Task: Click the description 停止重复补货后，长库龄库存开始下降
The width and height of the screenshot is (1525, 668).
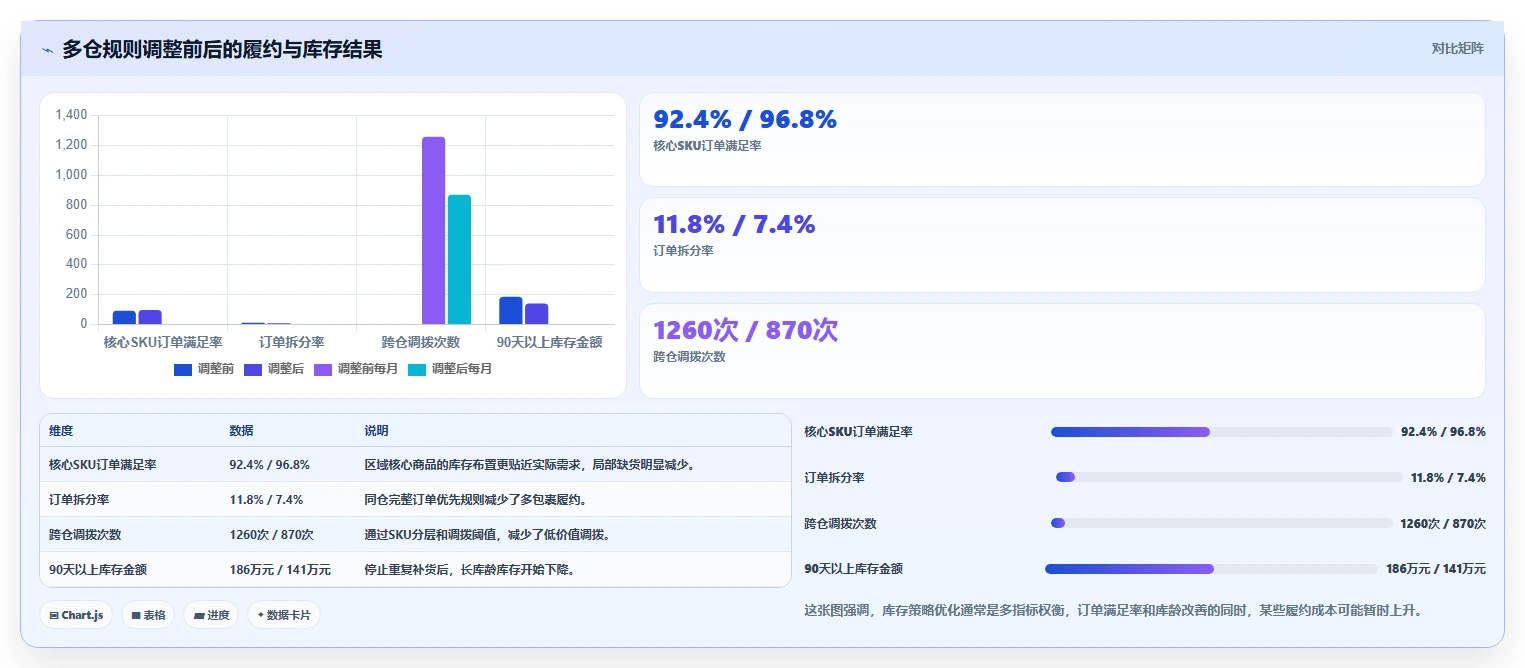Action: (472, 570)
